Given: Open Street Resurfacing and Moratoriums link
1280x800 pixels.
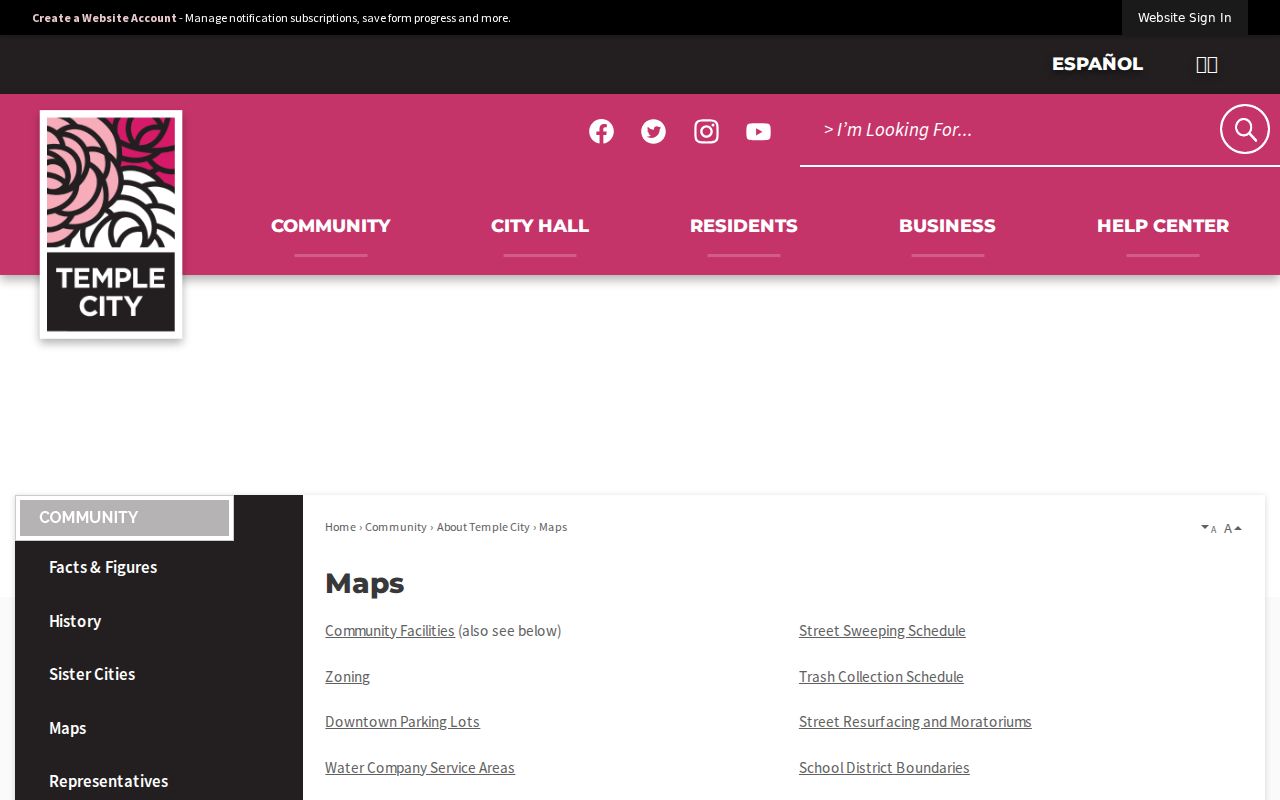Looking at the screenshot, I should click(x=915, y=722).
